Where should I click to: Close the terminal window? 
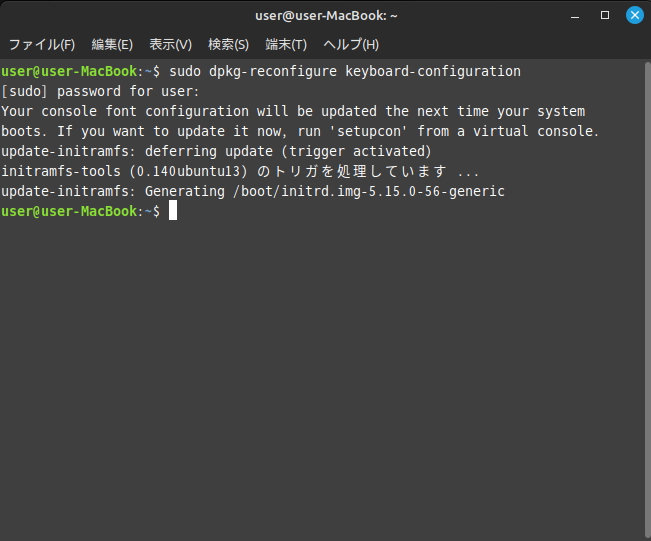click(635, 15)
